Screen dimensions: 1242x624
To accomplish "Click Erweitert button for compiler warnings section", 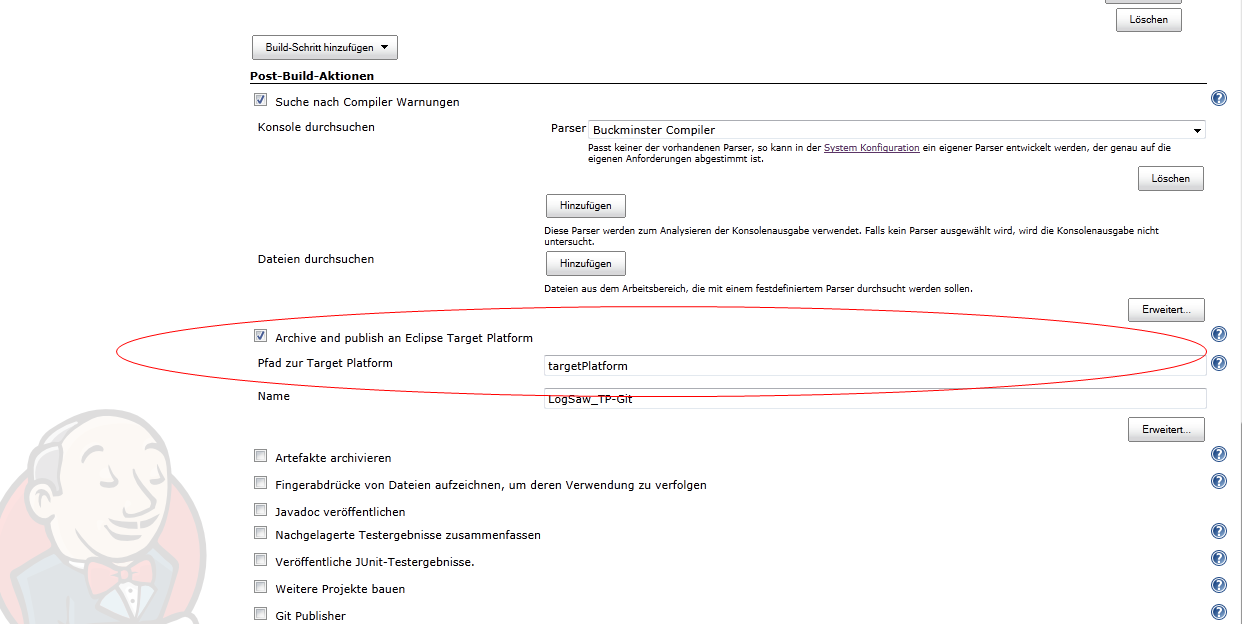I will pos(1167,310).
